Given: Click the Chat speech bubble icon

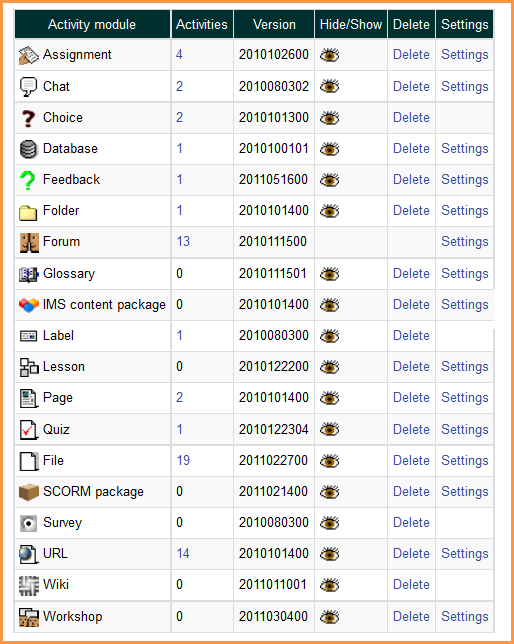Looking at the screenshot, I should 28,87.
